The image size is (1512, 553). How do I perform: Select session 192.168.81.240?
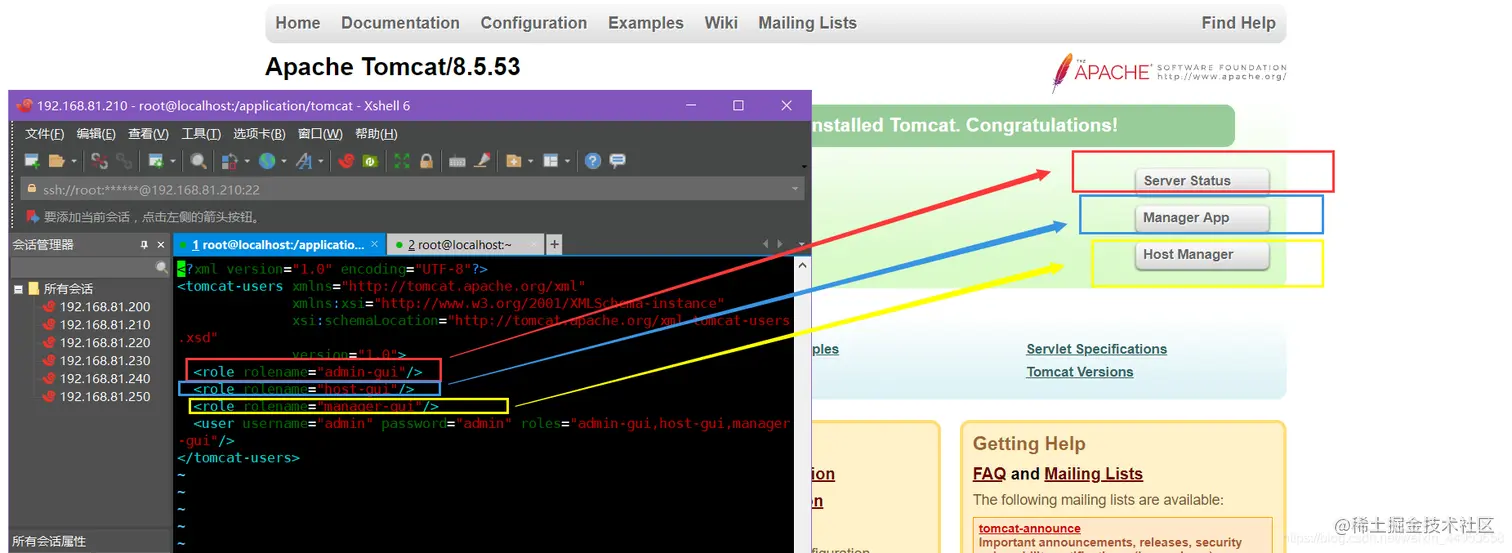point(104,379)
